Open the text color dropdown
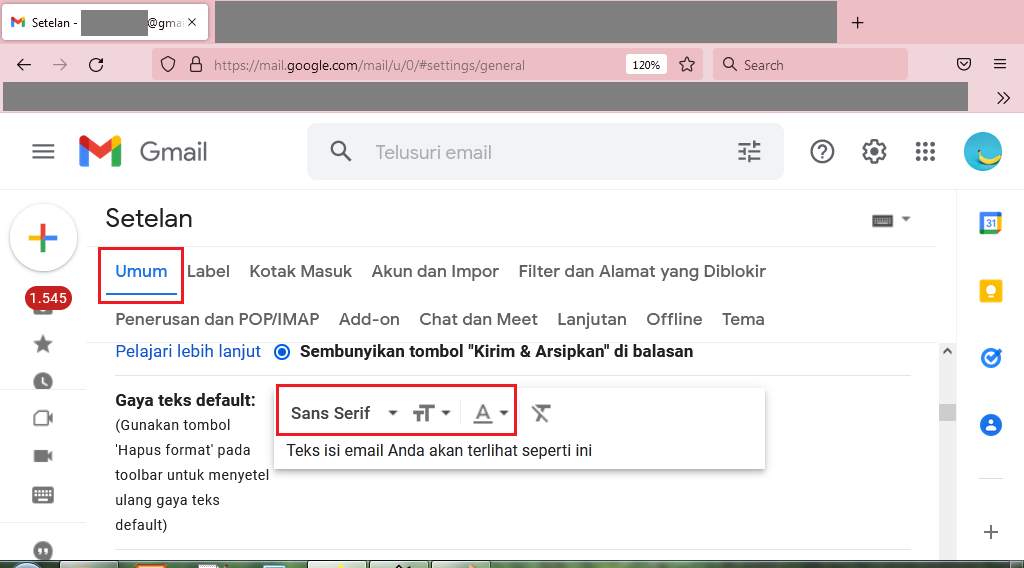The width and height of the screenshot is (1024, 568). [490, 413]
